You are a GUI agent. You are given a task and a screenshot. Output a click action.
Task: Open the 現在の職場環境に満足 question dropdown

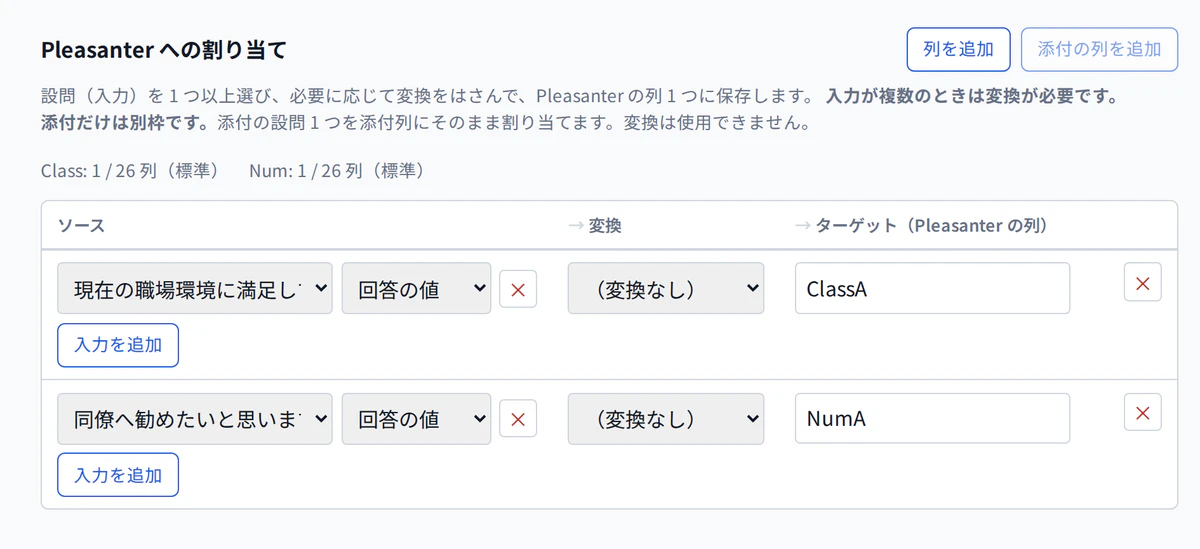[x=195, y=289]
